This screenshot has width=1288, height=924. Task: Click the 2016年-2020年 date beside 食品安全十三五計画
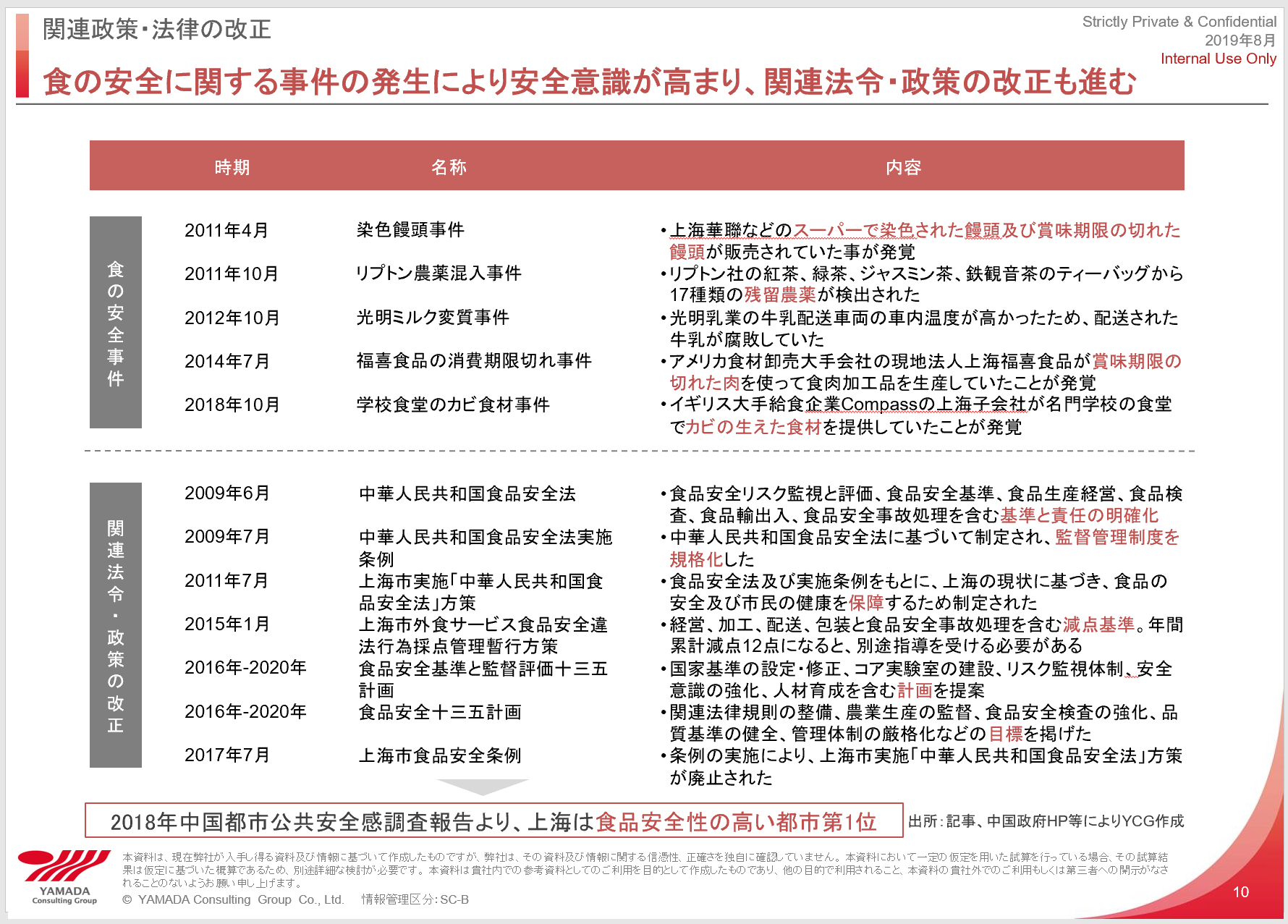click(x=245, y=711)
